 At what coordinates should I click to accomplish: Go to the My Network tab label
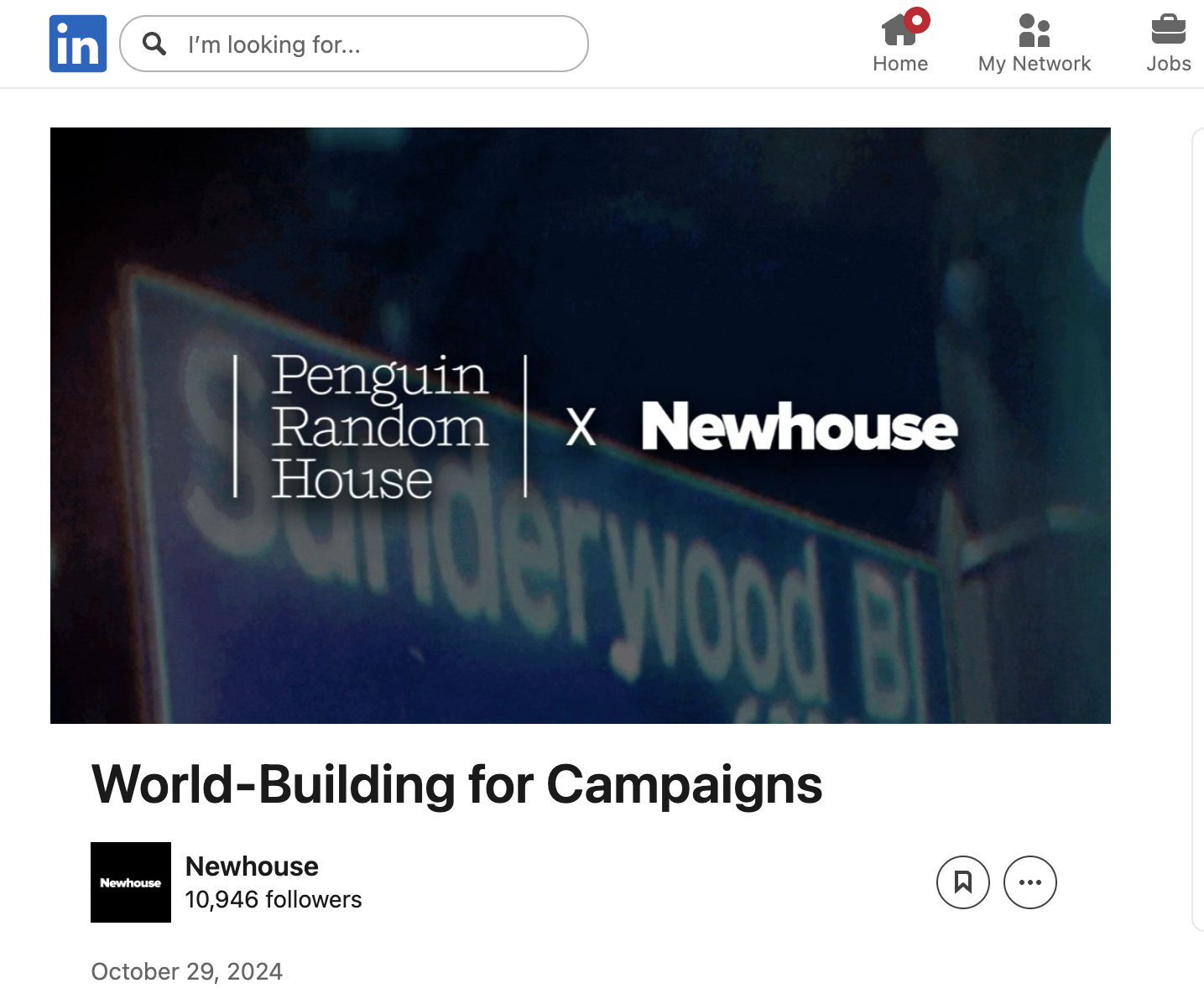coord(1035,64)
